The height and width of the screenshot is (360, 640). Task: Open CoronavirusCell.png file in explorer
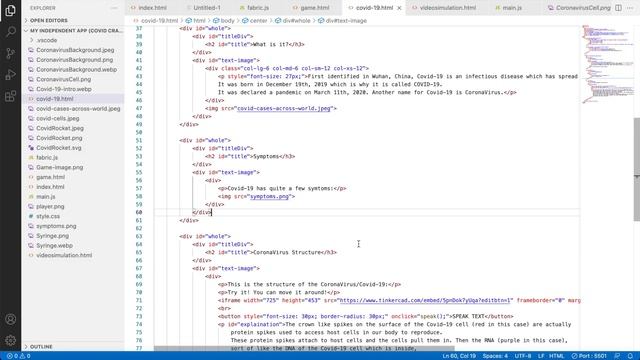(73, 79)
